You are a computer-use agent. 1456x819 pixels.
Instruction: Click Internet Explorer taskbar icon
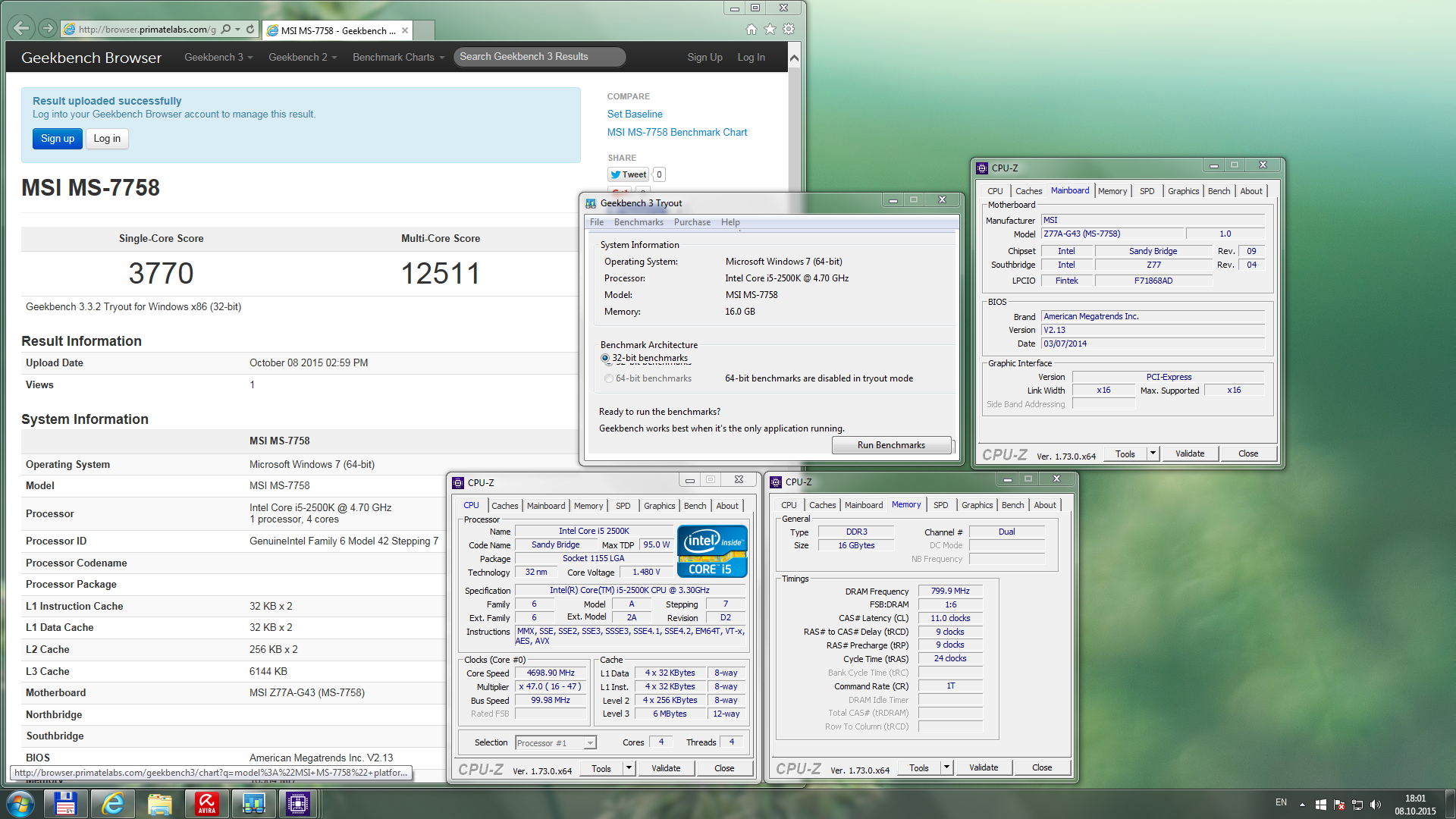point(112,804)
